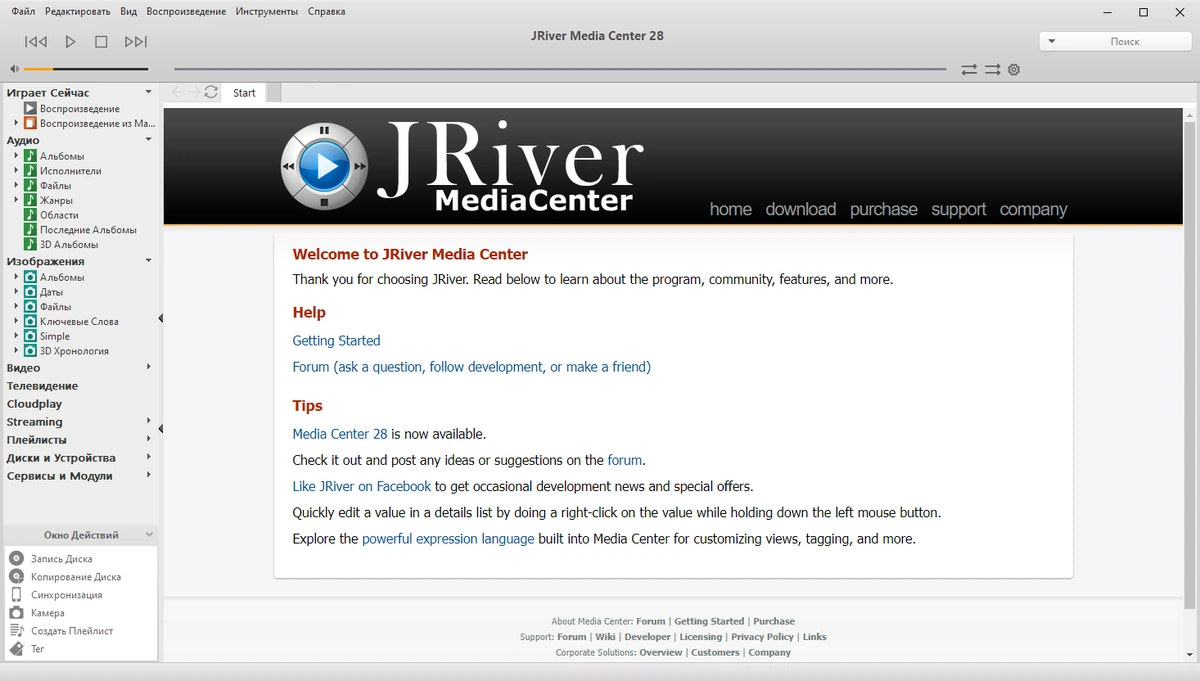Click the Тег tag icon
Screen dimensions: 1200x681
tap(16, 649)
